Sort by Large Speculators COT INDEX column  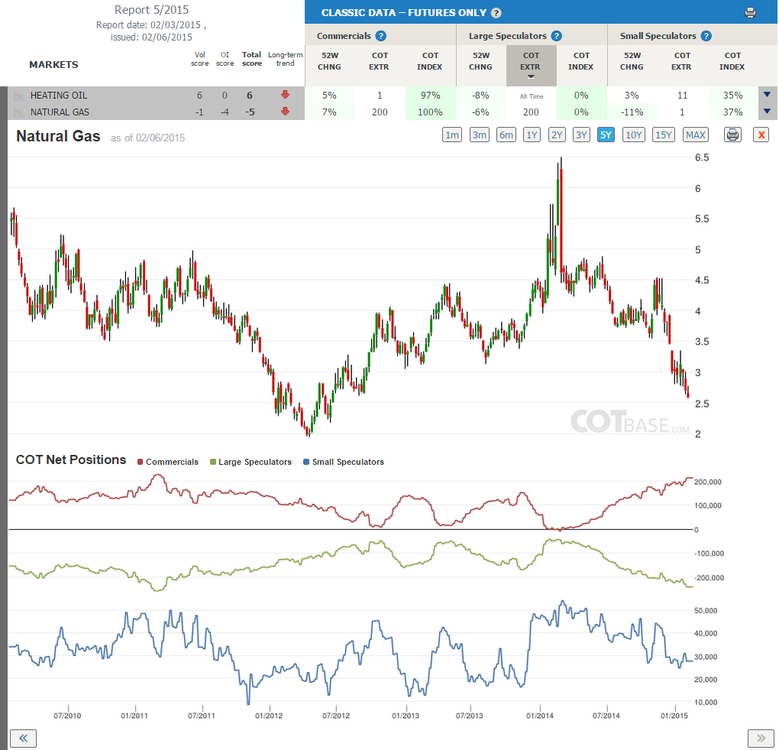click(x=581, y=61)
